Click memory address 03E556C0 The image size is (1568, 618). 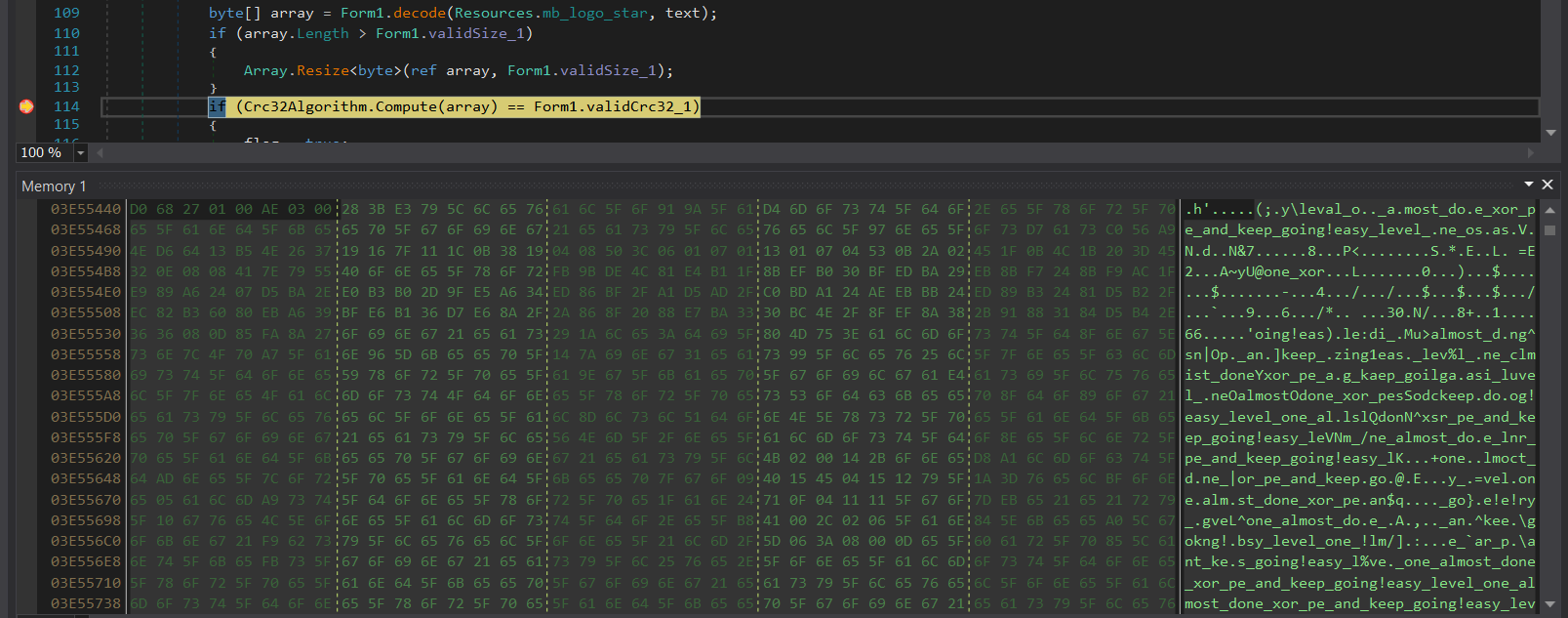pos(86,541)
